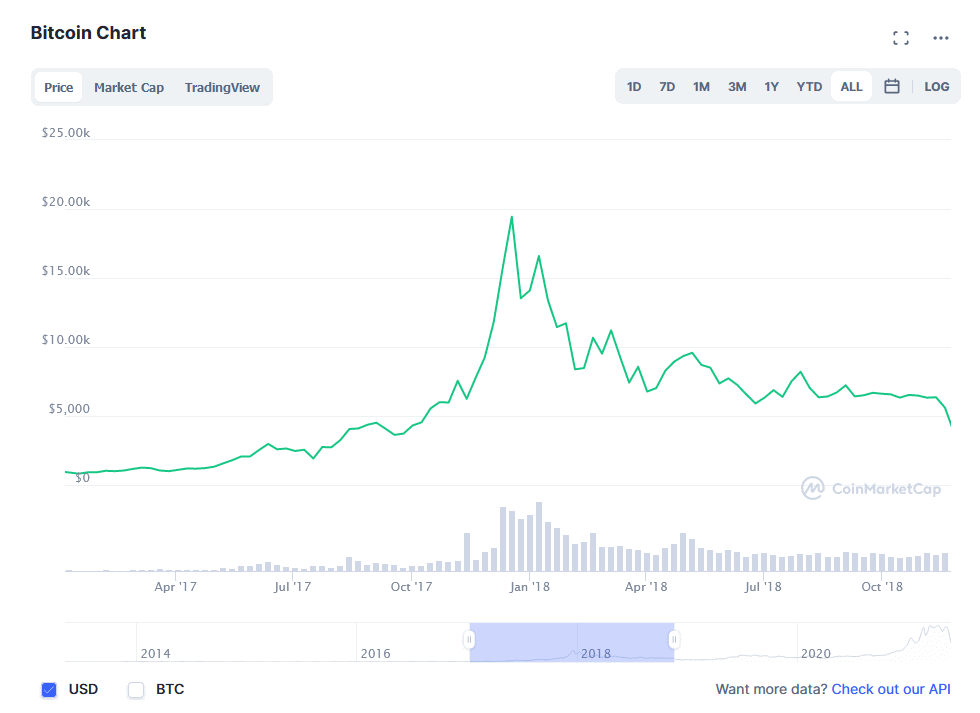Click the 2016 marker in navigator
Viewport: 980px width, 713px height.
pos(376,654)
